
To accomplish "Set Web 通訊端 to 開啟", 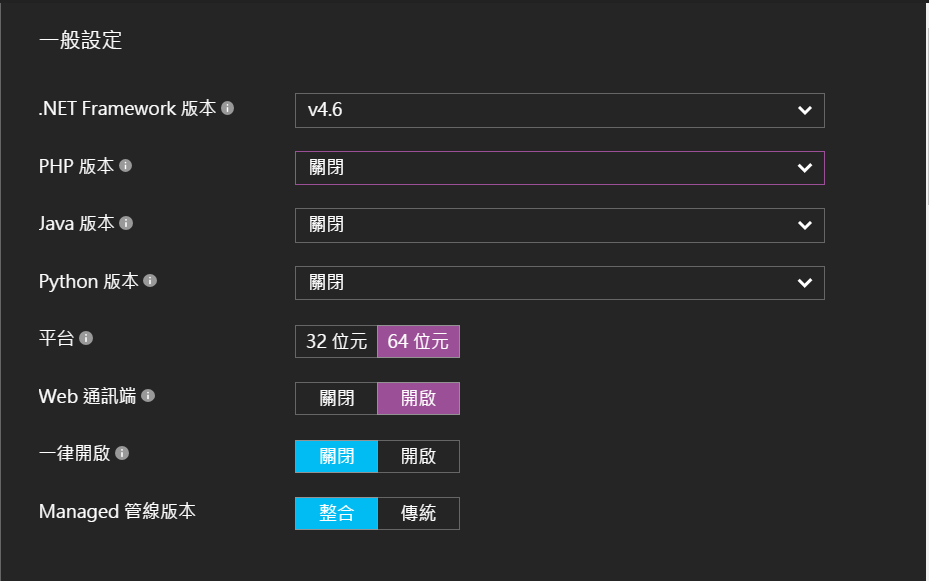I will tap(418, 398).
